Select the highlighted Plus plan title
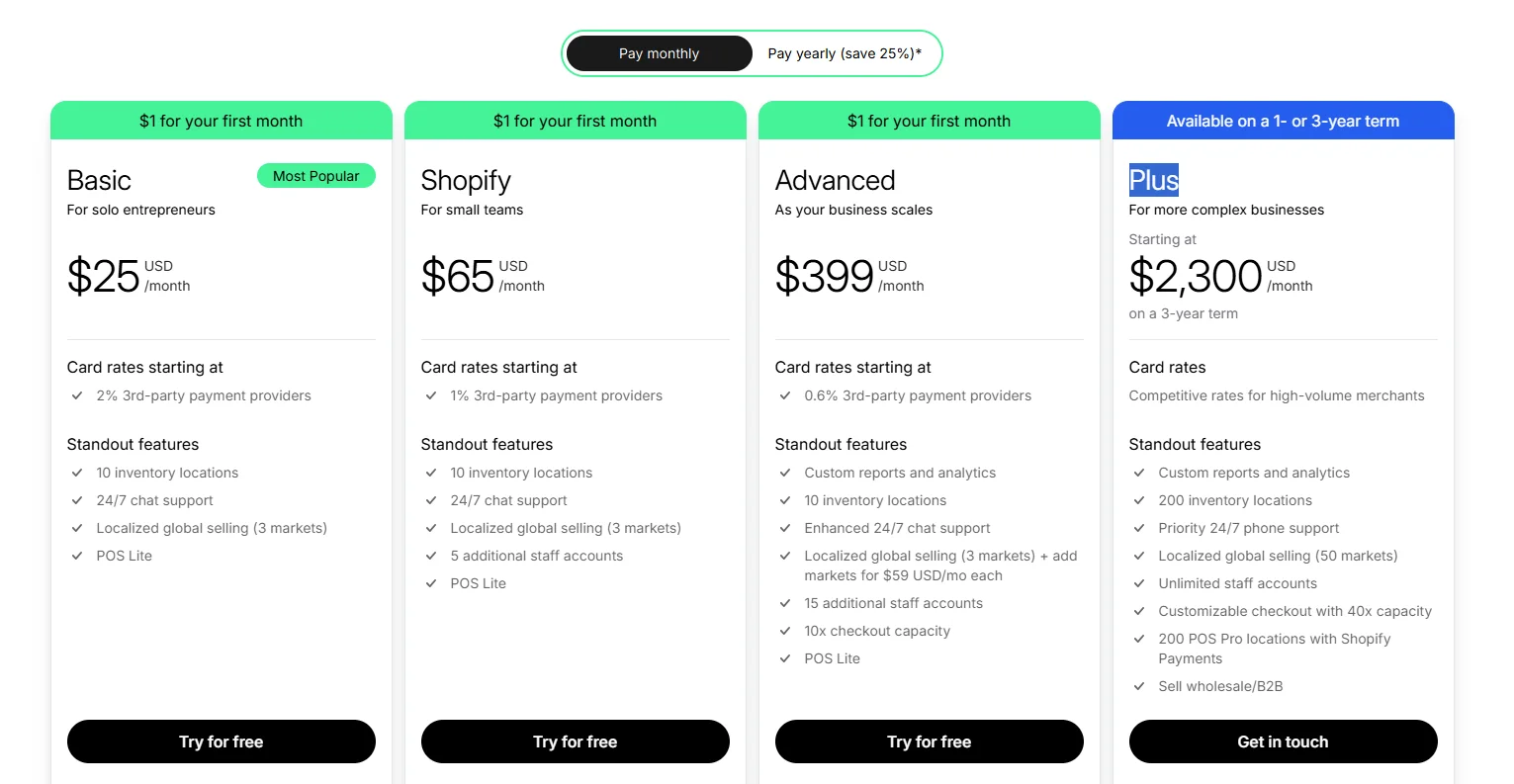The height and width of the screenshot is (784, 1514). (1153, 180)
